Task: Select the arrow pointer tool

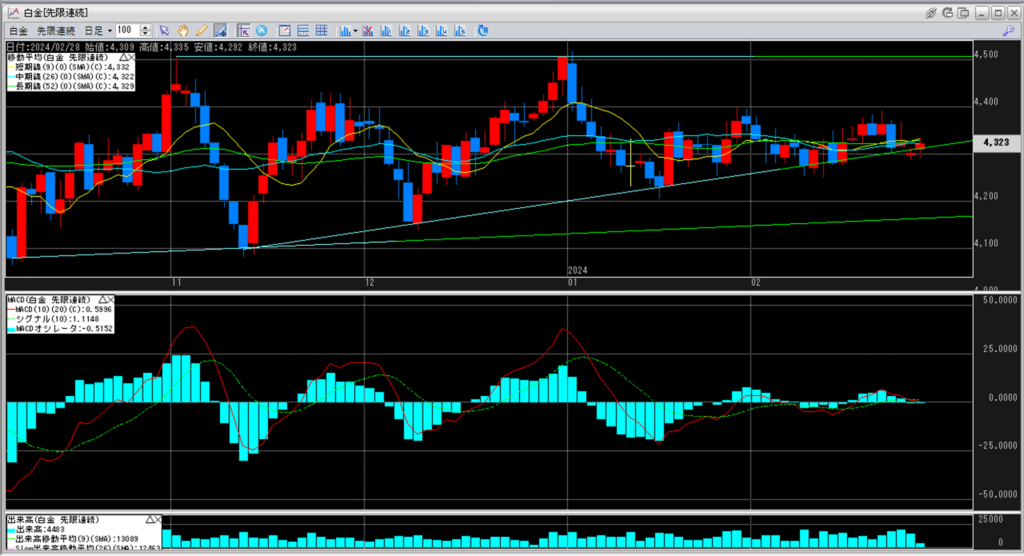Action: tap(164, 31)
